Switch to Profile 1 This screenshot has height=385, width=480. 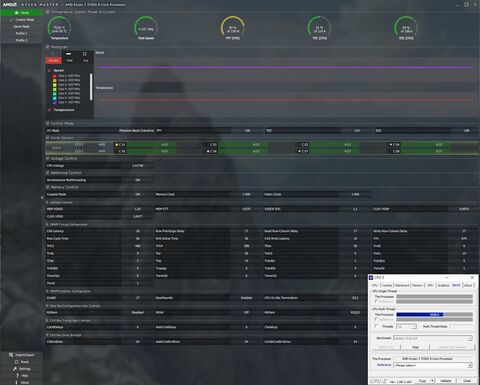click(22, 33)
